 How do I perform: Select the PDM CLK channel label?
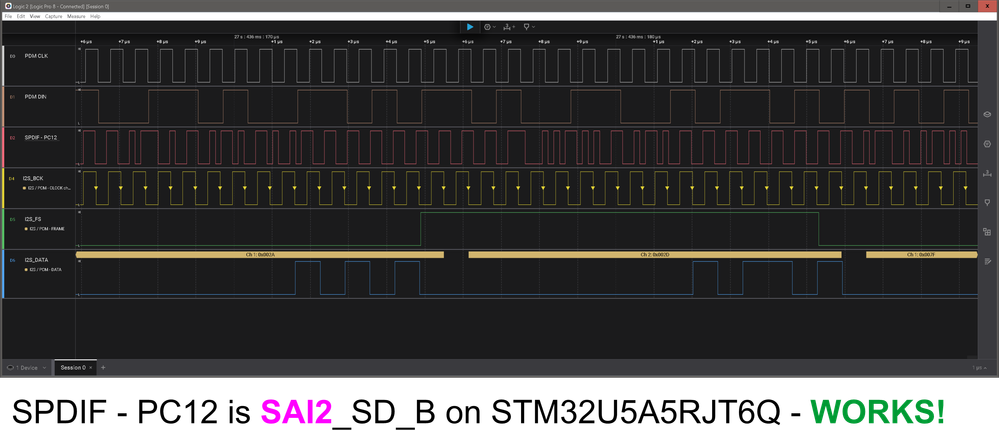[36, 56]
